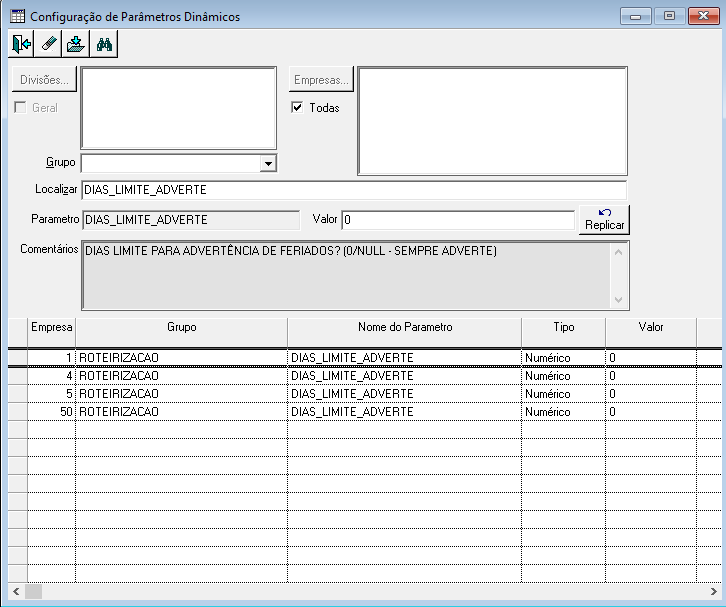Click grid horizontal scrollbar right arrow
The height and width of the screenshot is (607, 726).
click(x=713, y=591)
